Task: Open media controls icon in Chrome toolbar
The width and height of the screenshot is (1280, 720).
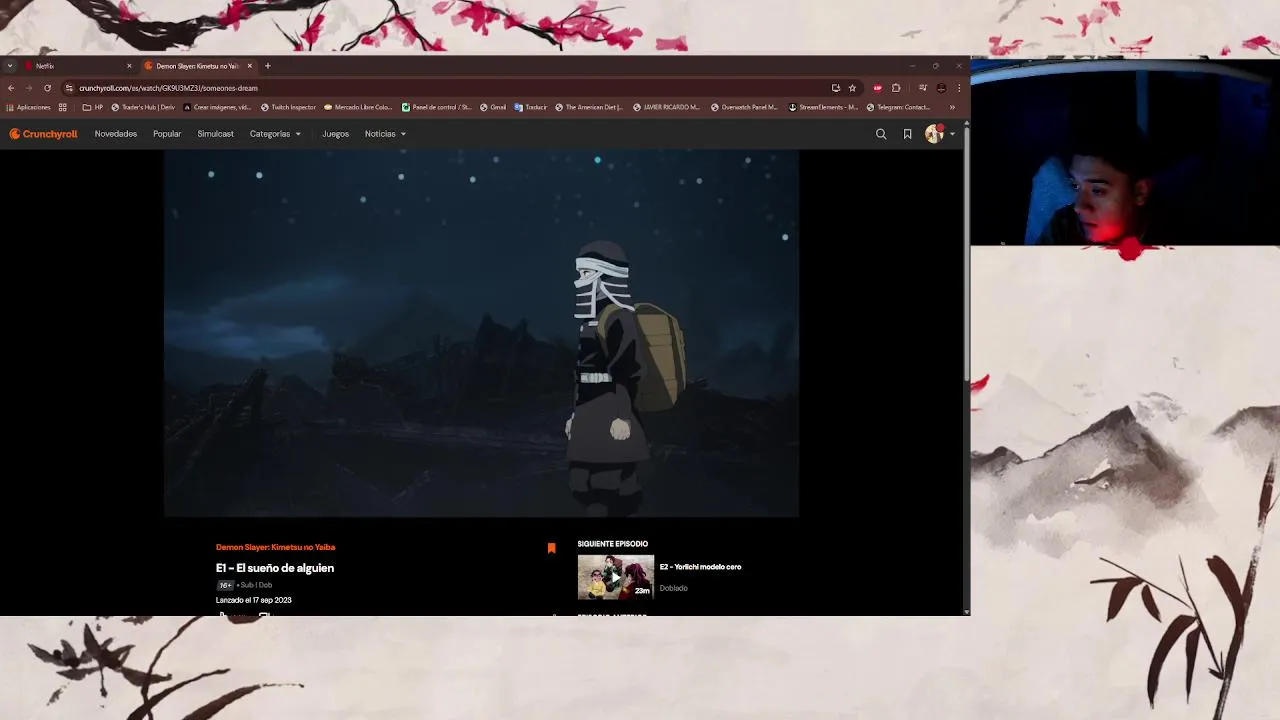Action: pos(923,88)
